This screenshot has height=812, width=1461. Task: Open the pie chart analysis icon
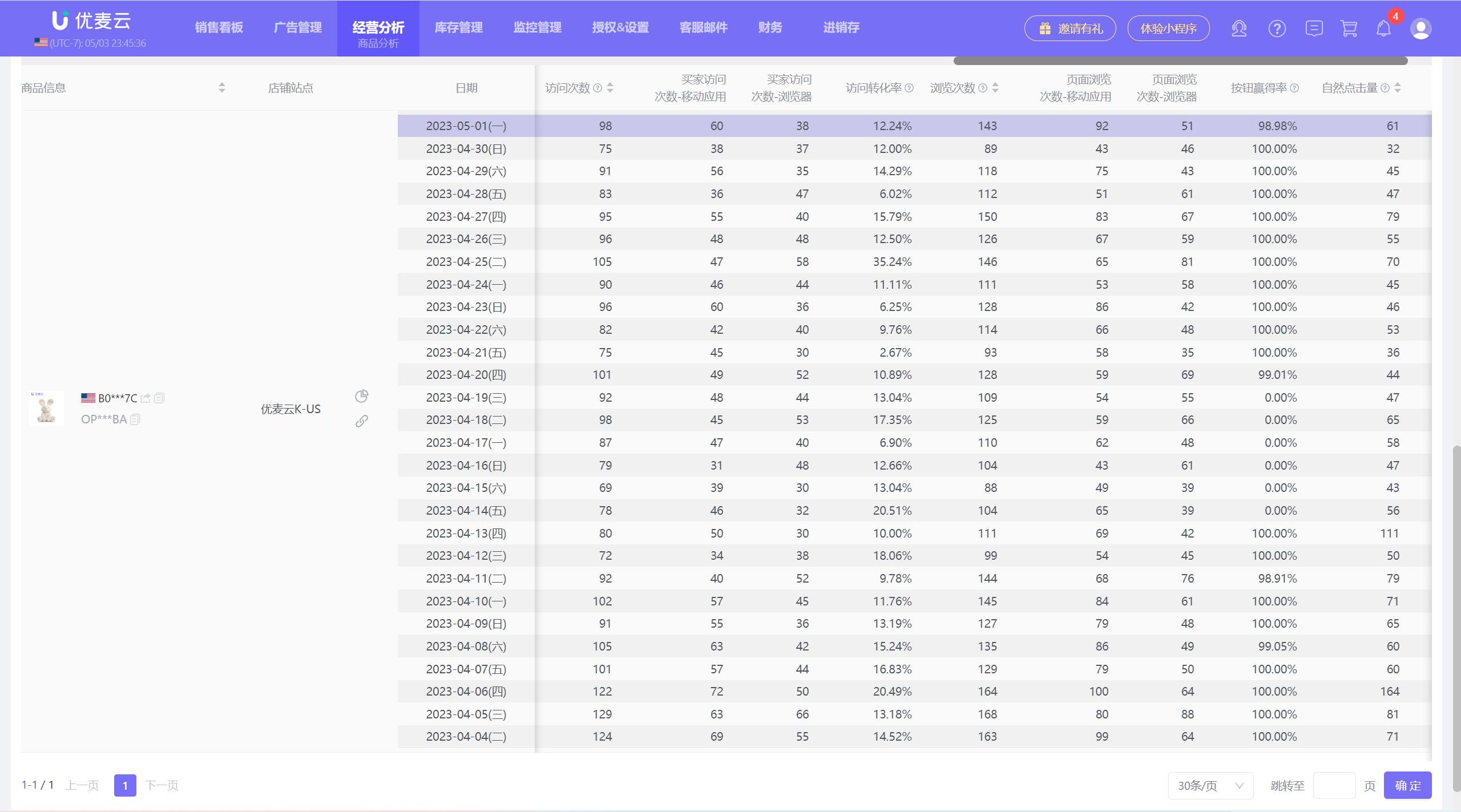point(361,396)
